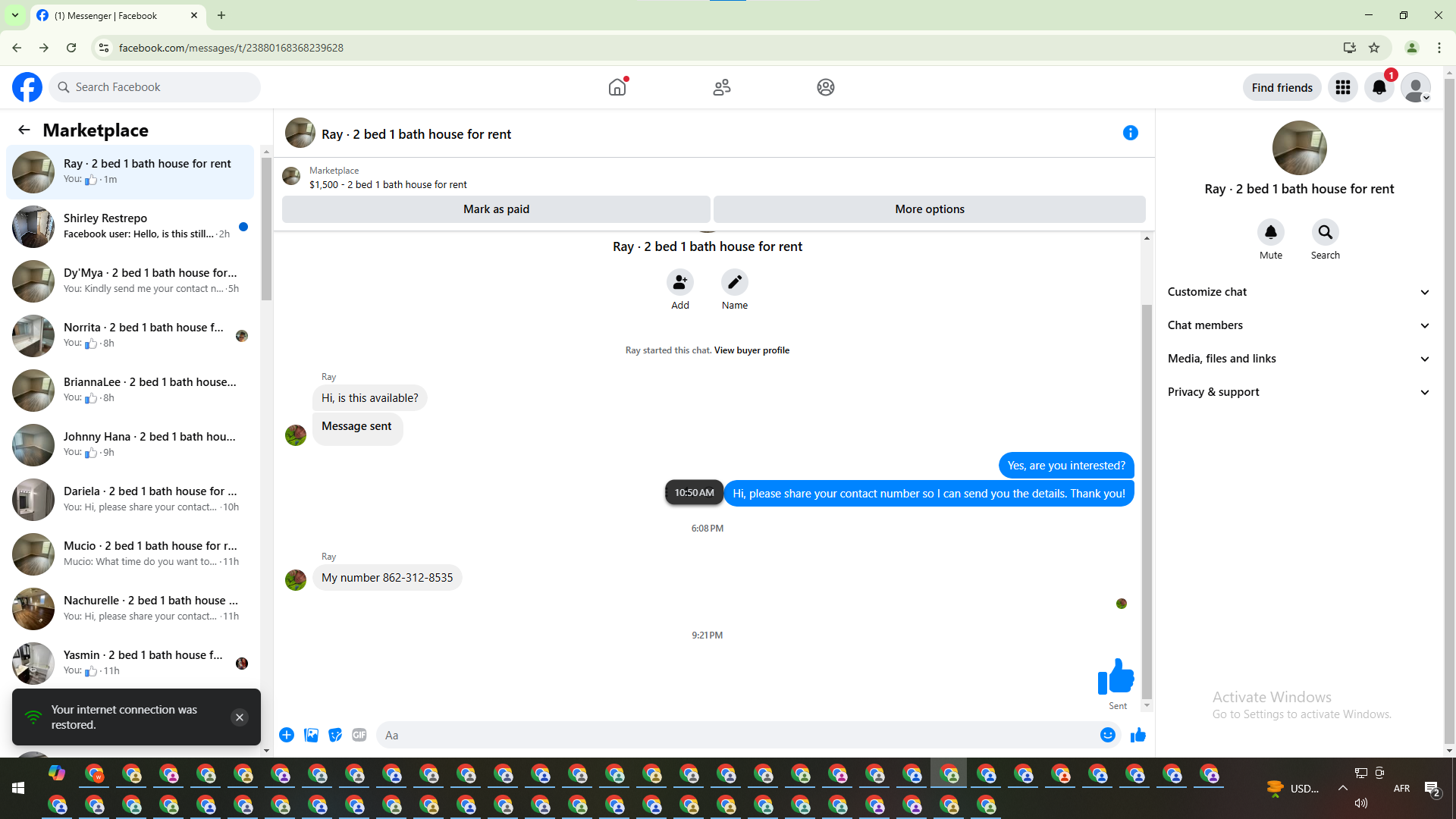Open the Menu grid icon
The image size is (1456, 819).
click(x=1343, y=87)
